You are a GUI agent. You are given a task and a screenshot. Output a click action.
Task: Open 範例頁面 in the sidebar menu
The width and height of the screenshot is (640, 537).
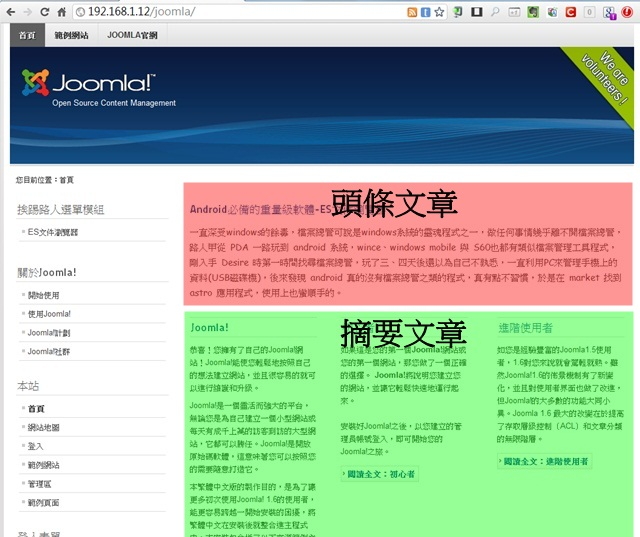[43, 503]
